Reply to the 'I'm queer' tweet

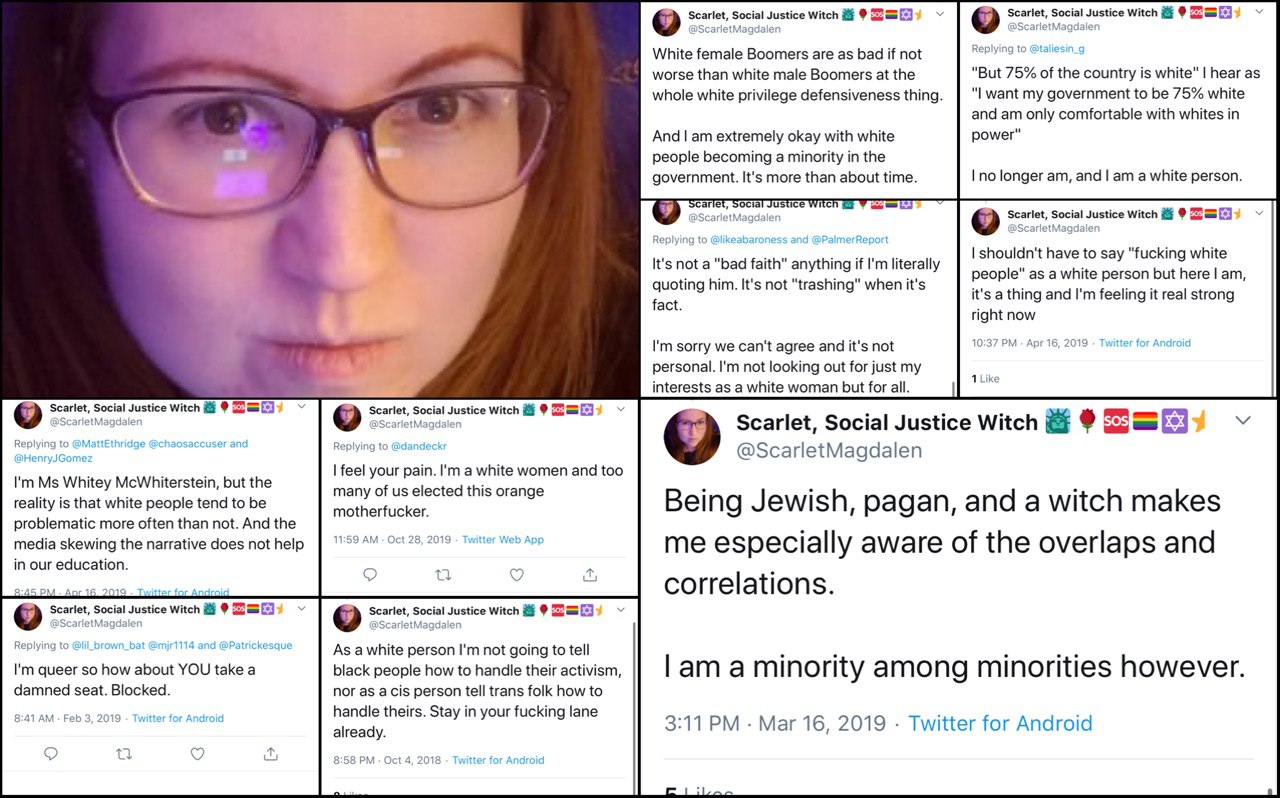(x=51, y=754)
